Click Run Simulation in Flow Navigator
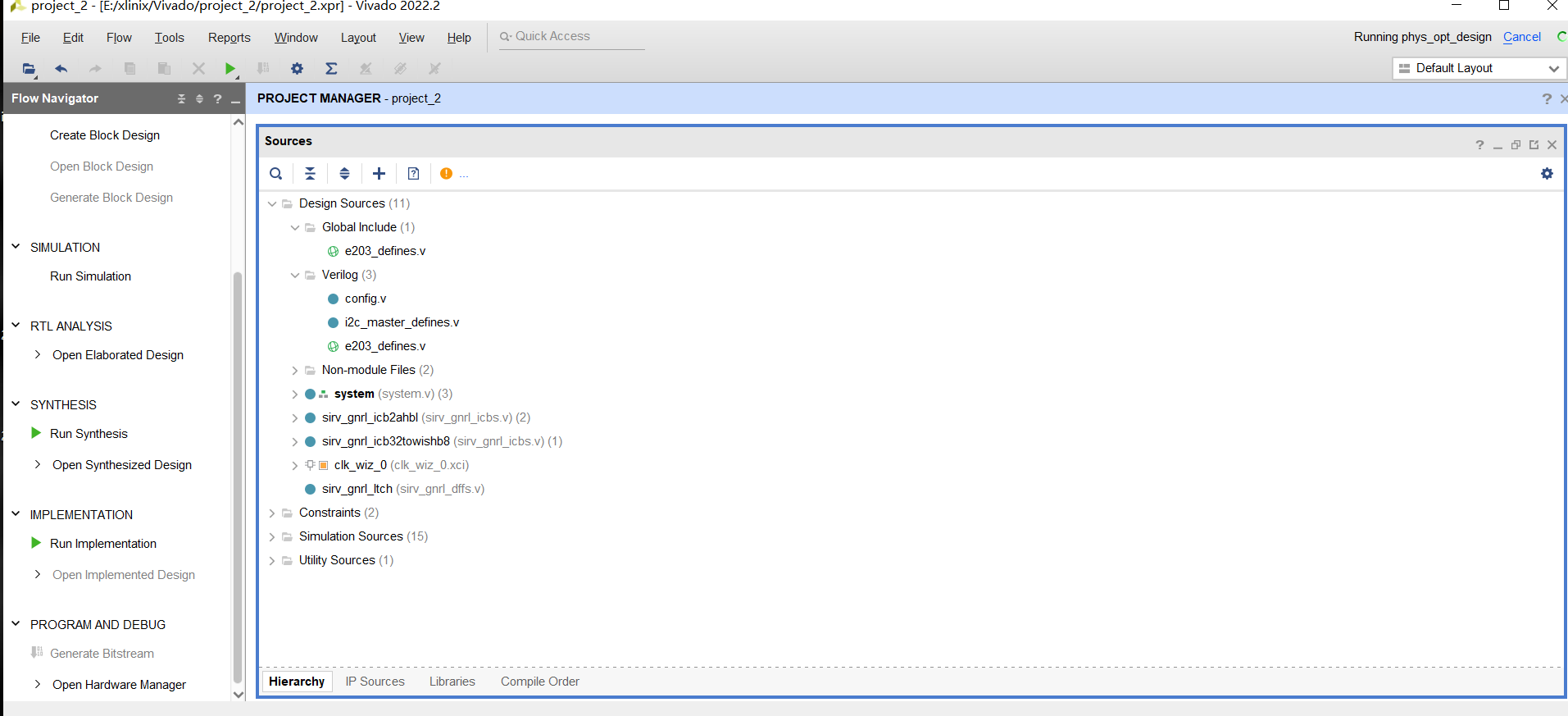Image resolution: width=1568 pixels, height=716 pixels. (90, 276)
